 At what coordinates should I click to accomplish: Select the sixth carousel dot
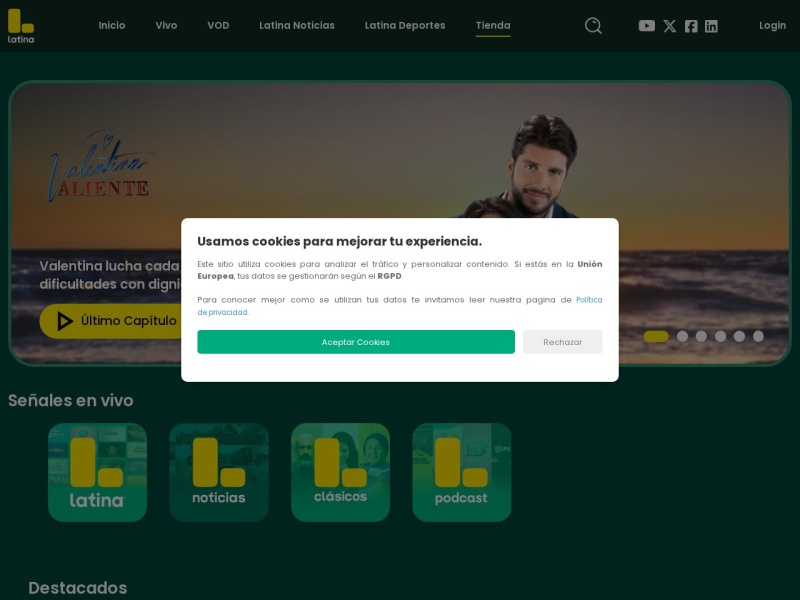tap(758, 336)
